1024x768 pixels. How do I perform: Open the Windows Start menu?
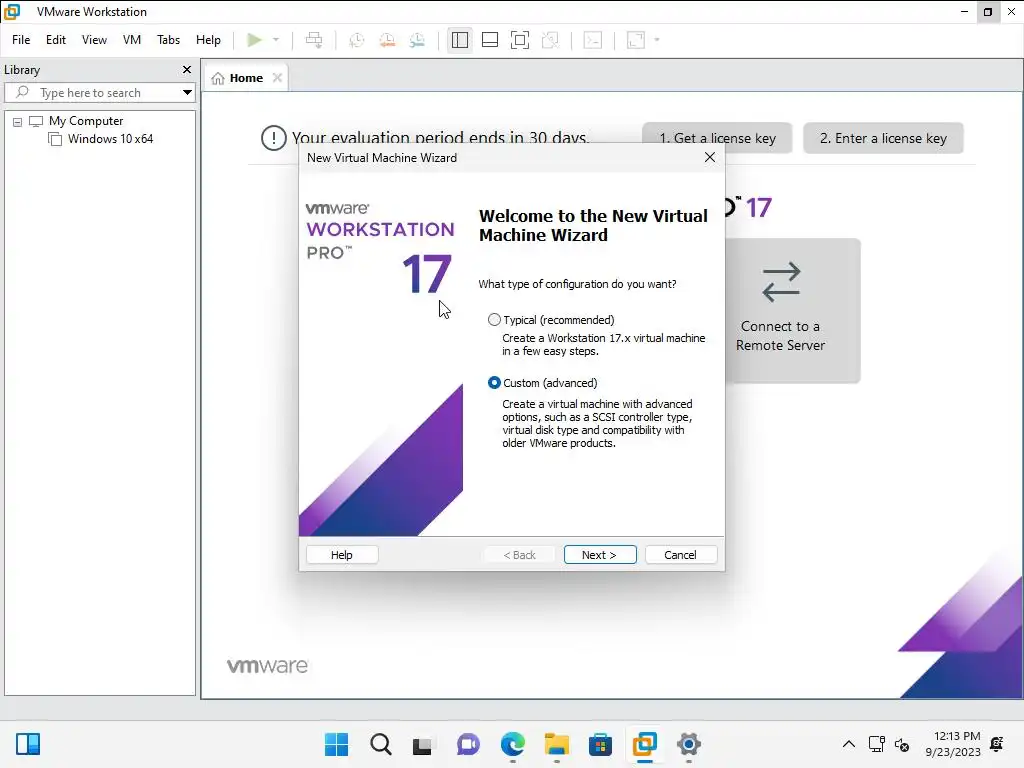336,744
